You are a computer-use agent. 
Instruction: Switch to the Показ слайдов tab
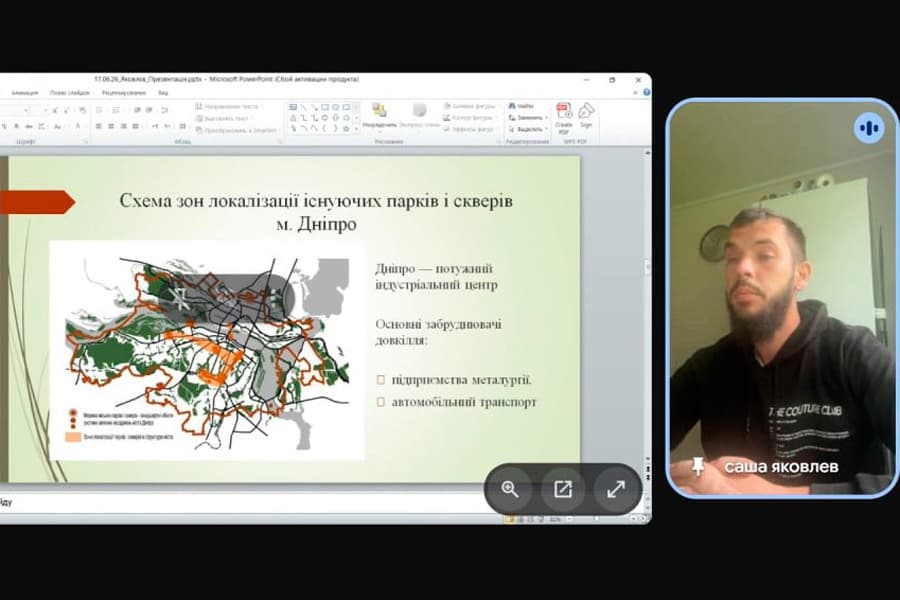(x=70, y=92)
